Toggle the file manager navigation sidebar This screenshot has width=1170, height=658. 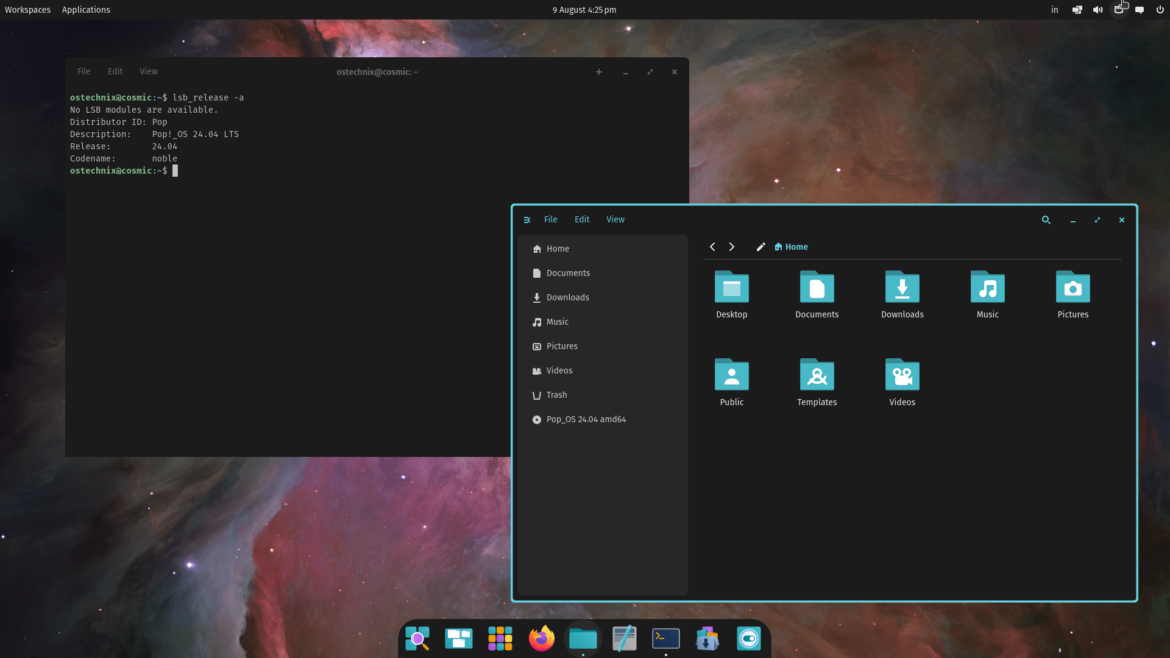pyautogui.click(x=527, y=219)
